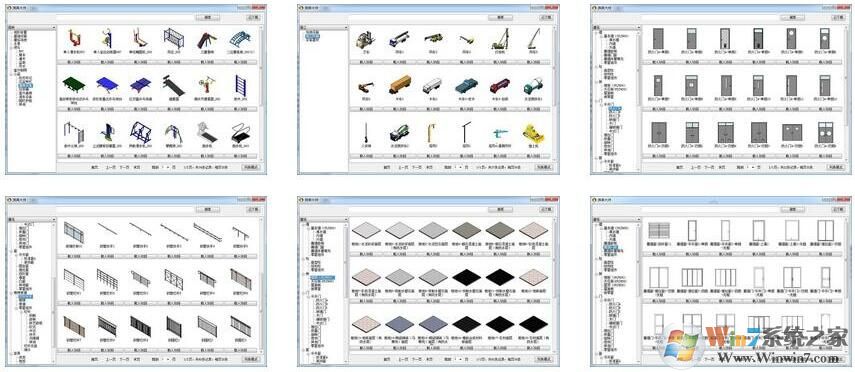Open page number dropdown in fitness equipment window

pos(165,167)
